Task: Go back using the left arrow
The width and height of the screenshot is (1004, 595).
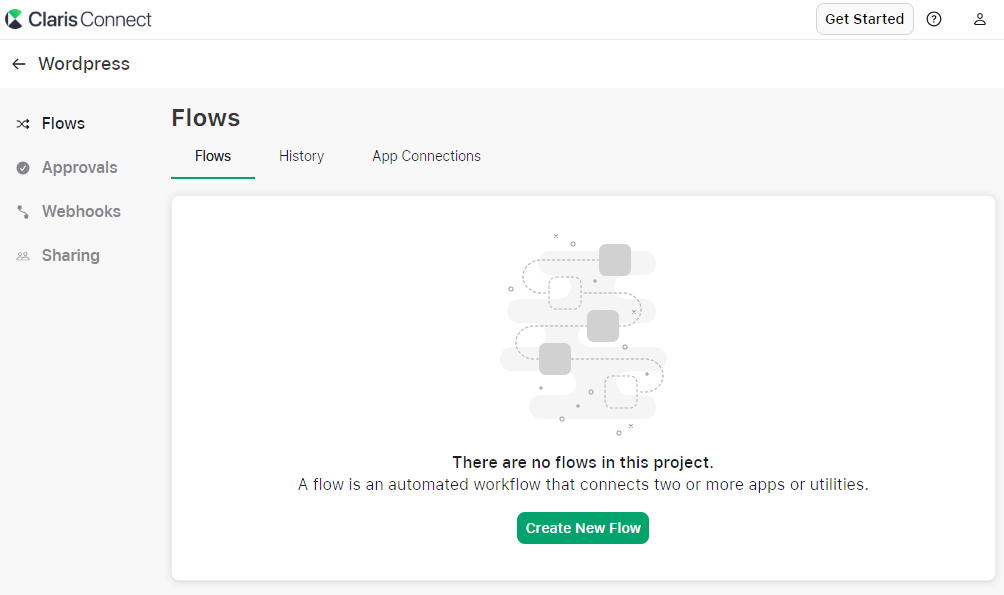Action: point(19,64)
